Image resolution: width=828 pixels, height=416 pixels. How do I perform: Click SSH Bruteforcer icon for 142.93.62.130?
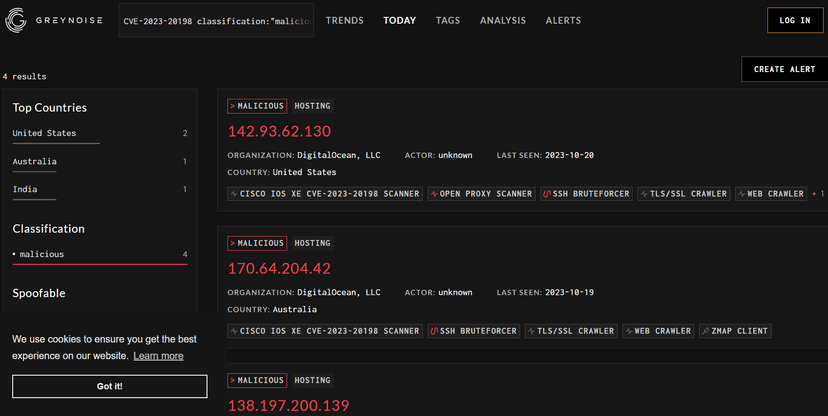pos(547,194)
